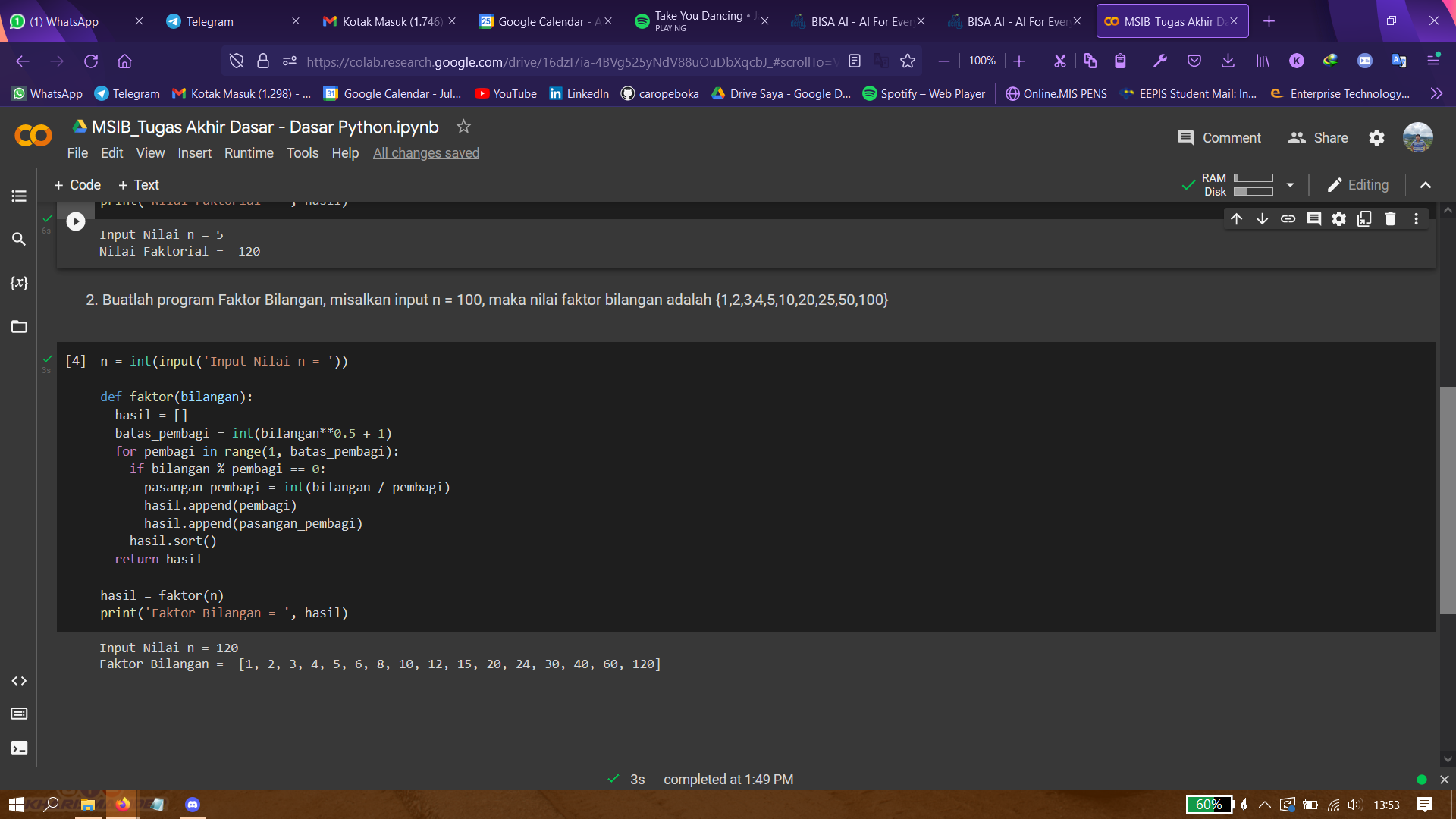The width and height of the screenshot is (1456, 819).
Task: Open the terminal panel
Action: pos(19,748)
